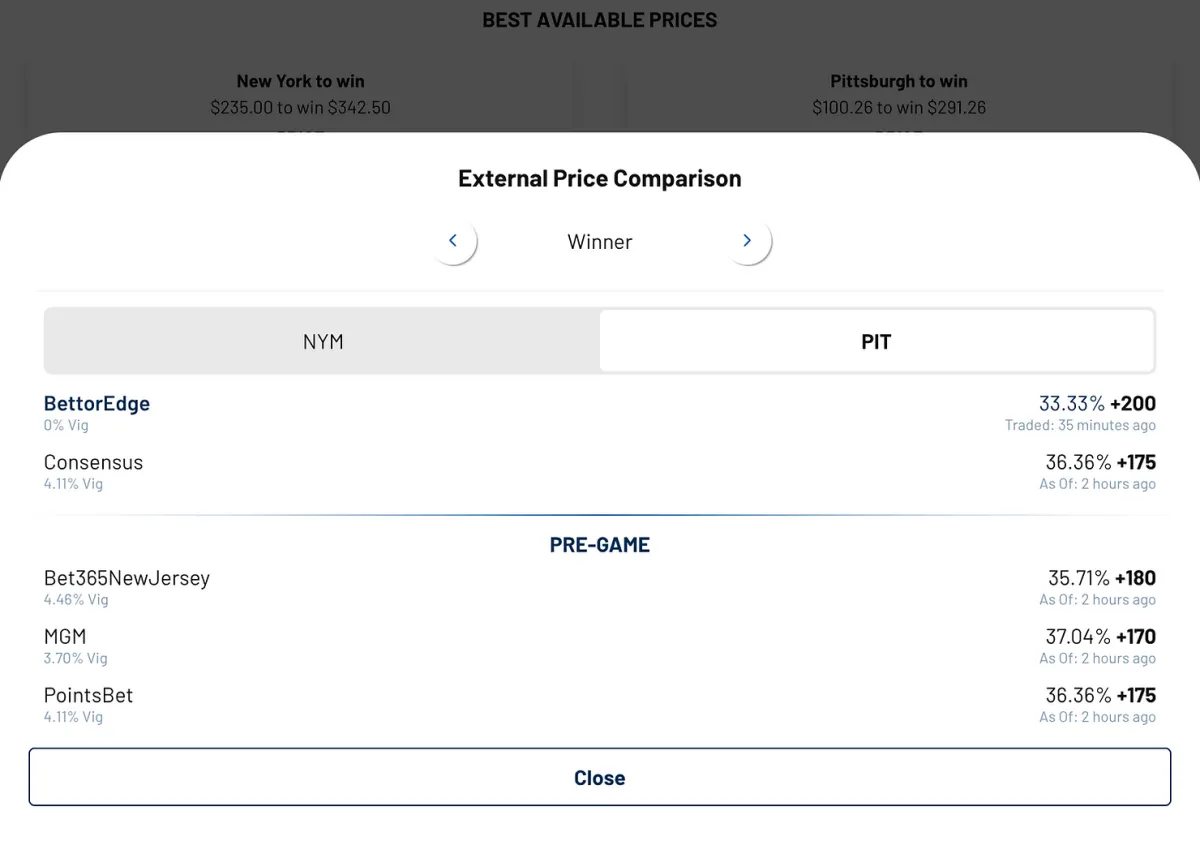Viewport: 1200px width, 858px height.
Task: Click the MGM +170 odds value
Action: [x=1136, y=636]
